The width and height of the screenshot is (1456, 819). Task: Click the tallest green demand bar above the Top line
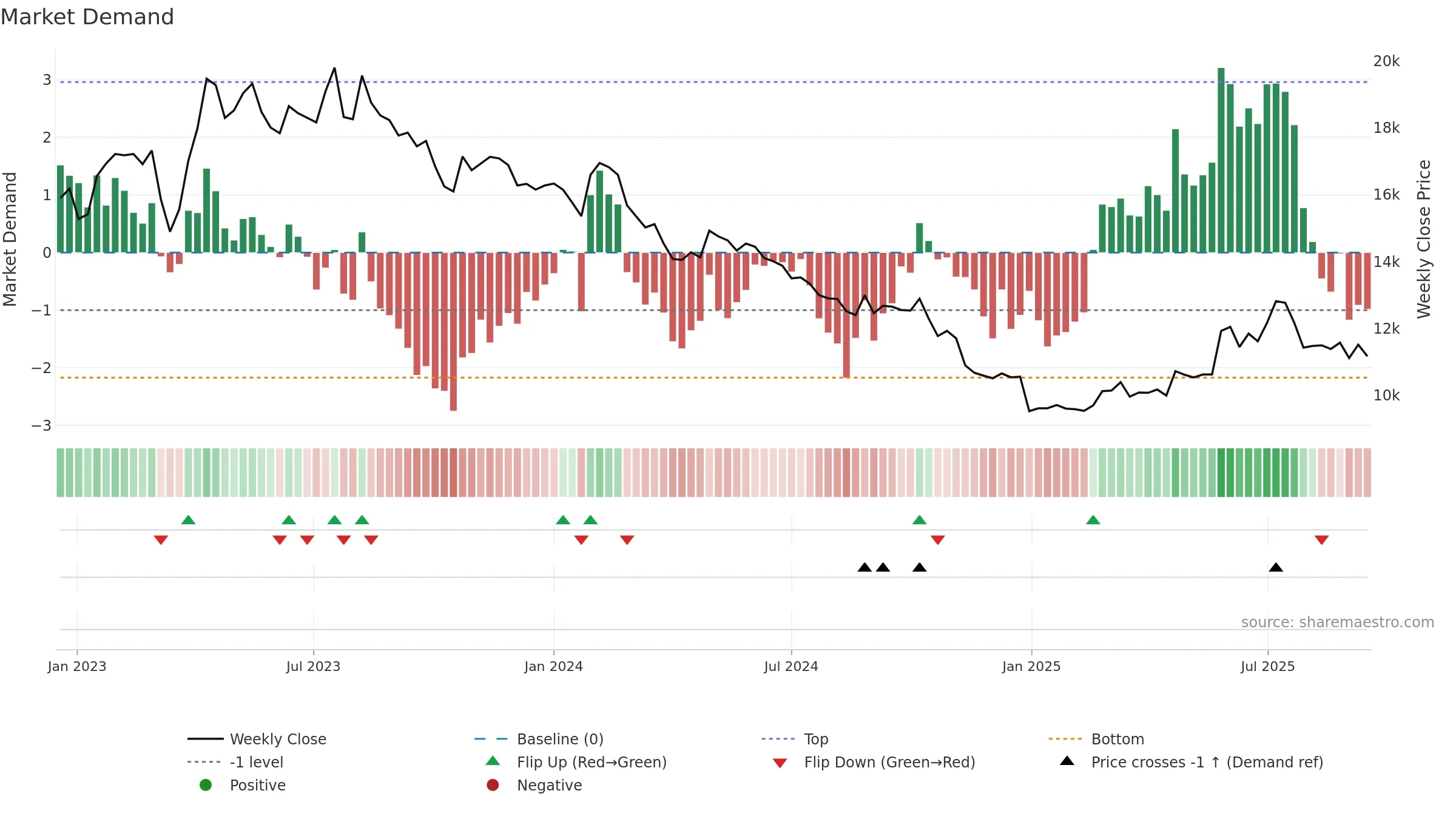[1221, 160]
